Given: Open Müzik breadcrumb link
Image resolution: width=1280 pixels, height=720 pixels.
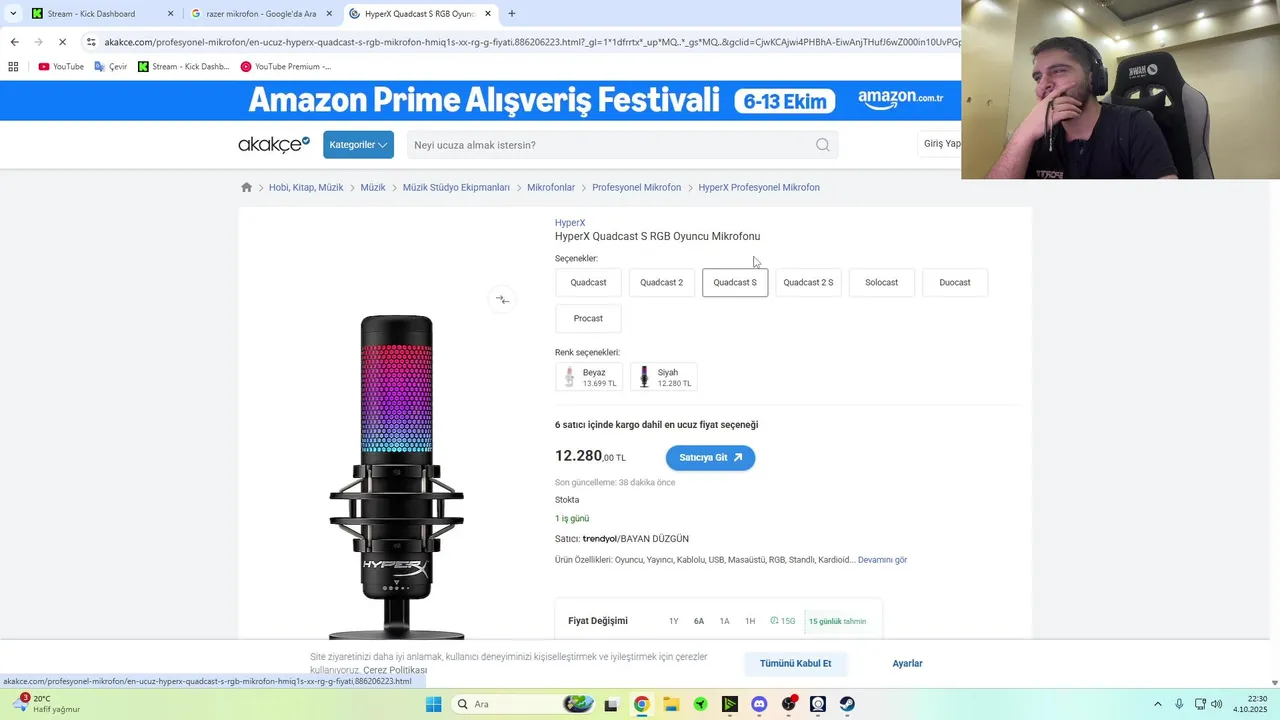Looking at the screenshot, I should point(373,187).
